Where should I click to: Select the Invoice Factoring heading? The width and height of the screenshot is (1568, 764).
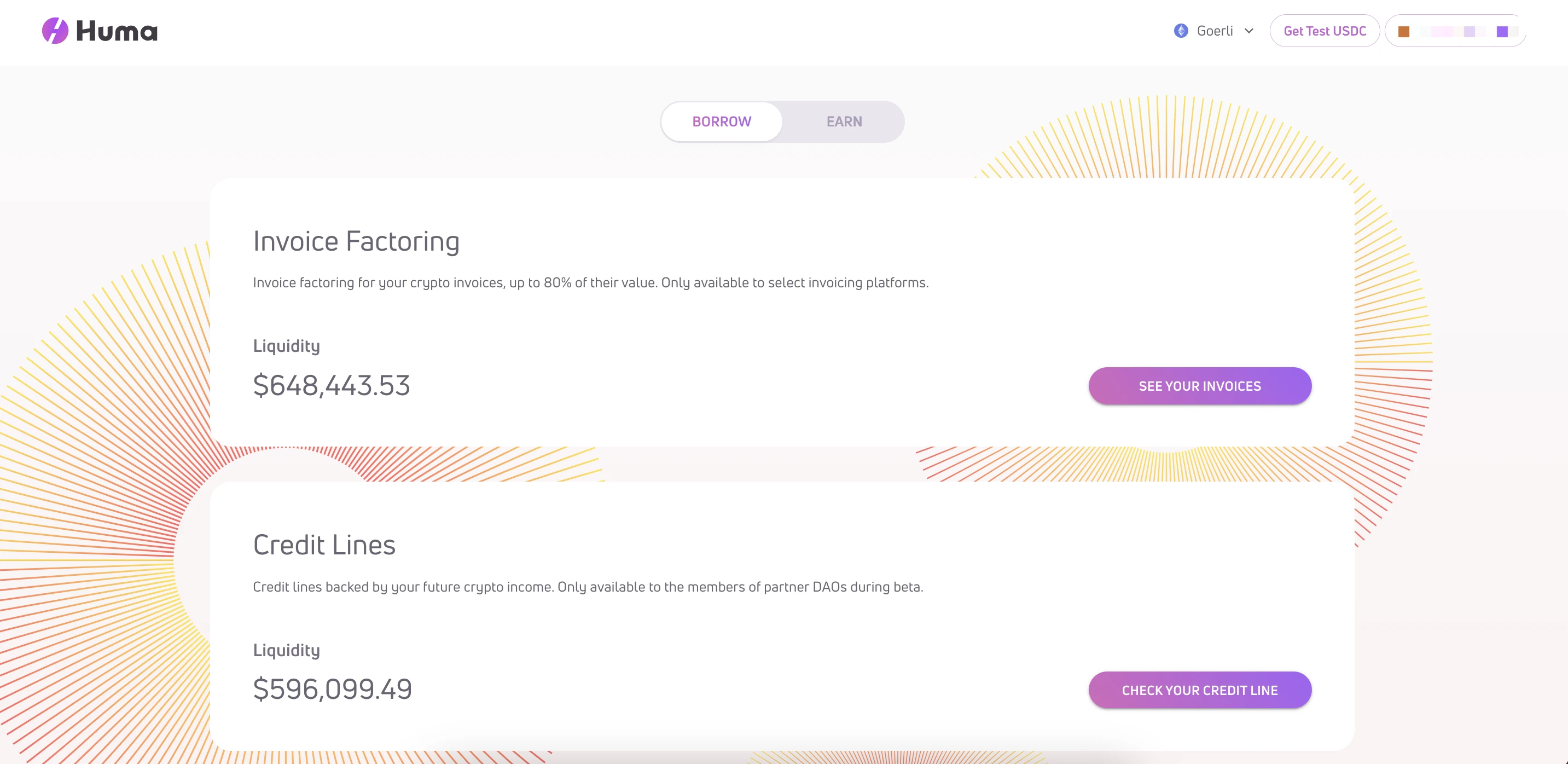356,241
